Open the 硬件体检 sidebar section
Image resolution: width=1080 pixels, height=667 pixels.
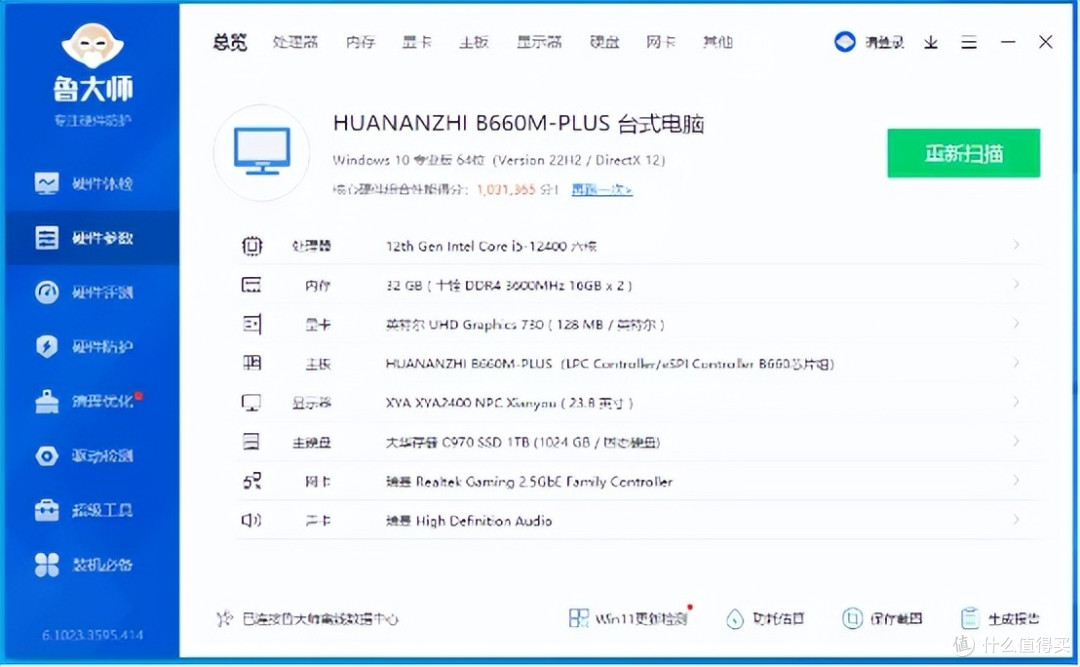click(x=83, y=183)
